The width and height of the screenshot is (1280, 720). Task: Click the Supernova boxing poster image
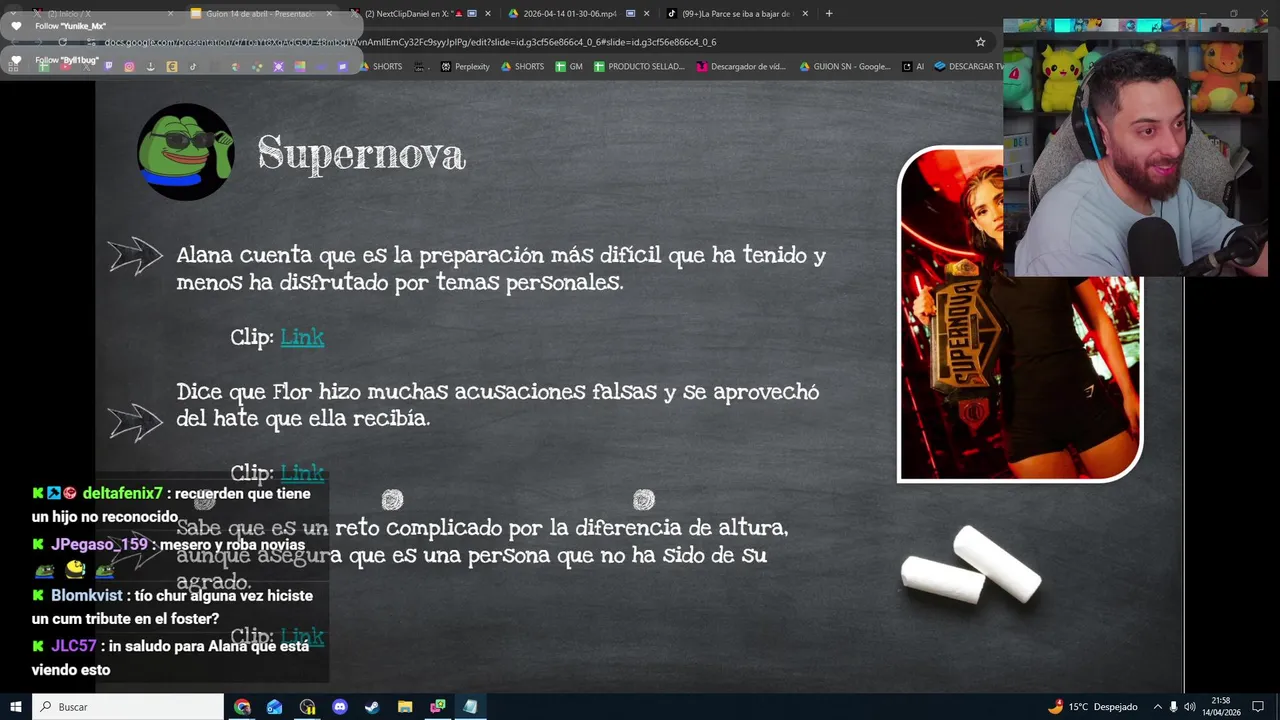pyautogui.click(x=1020, y=314)
